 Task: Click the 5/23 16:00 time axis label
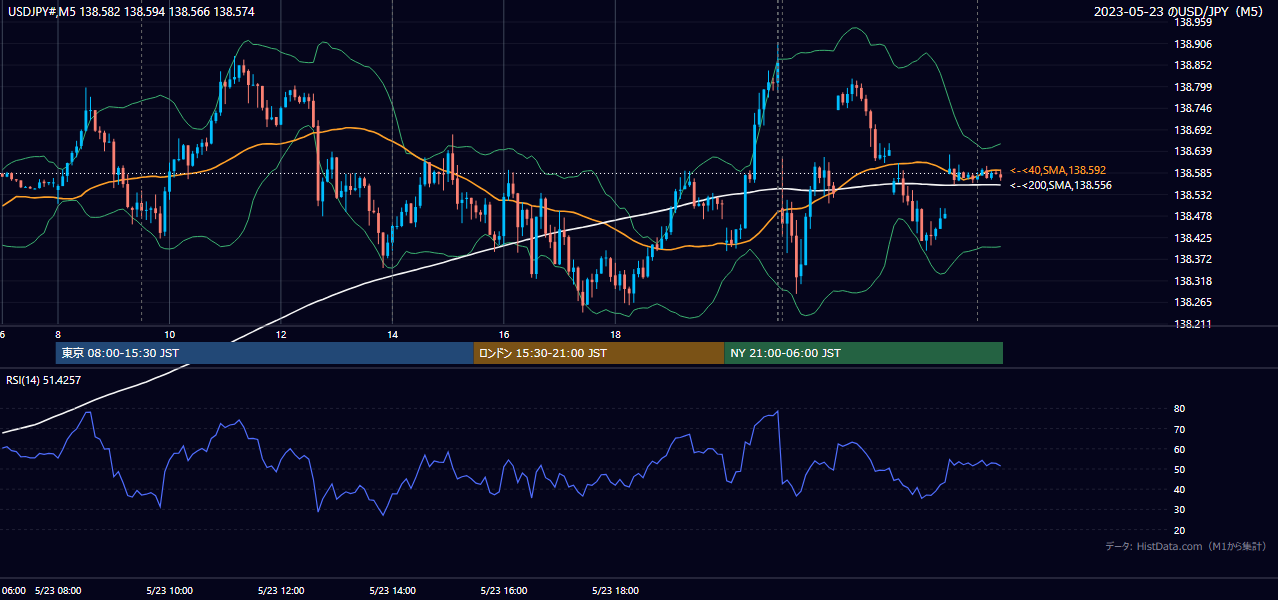[504, 590]
